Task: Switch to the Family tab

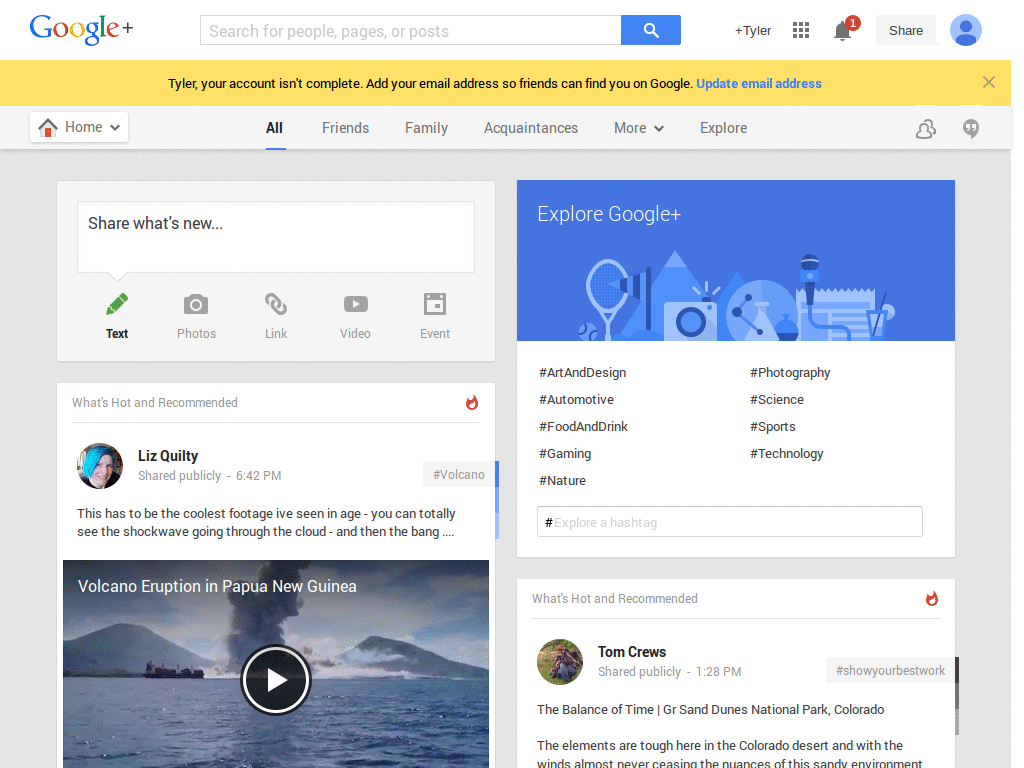Action: 426,128
